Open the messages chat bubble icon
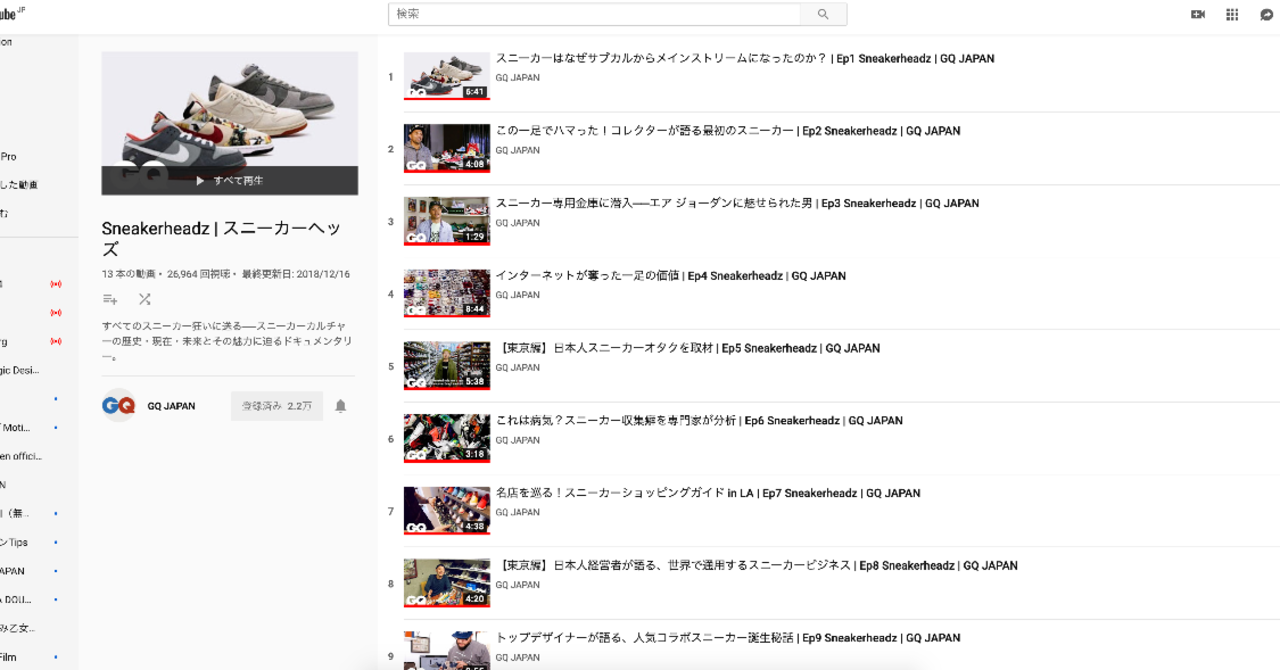 [1267, 14]
